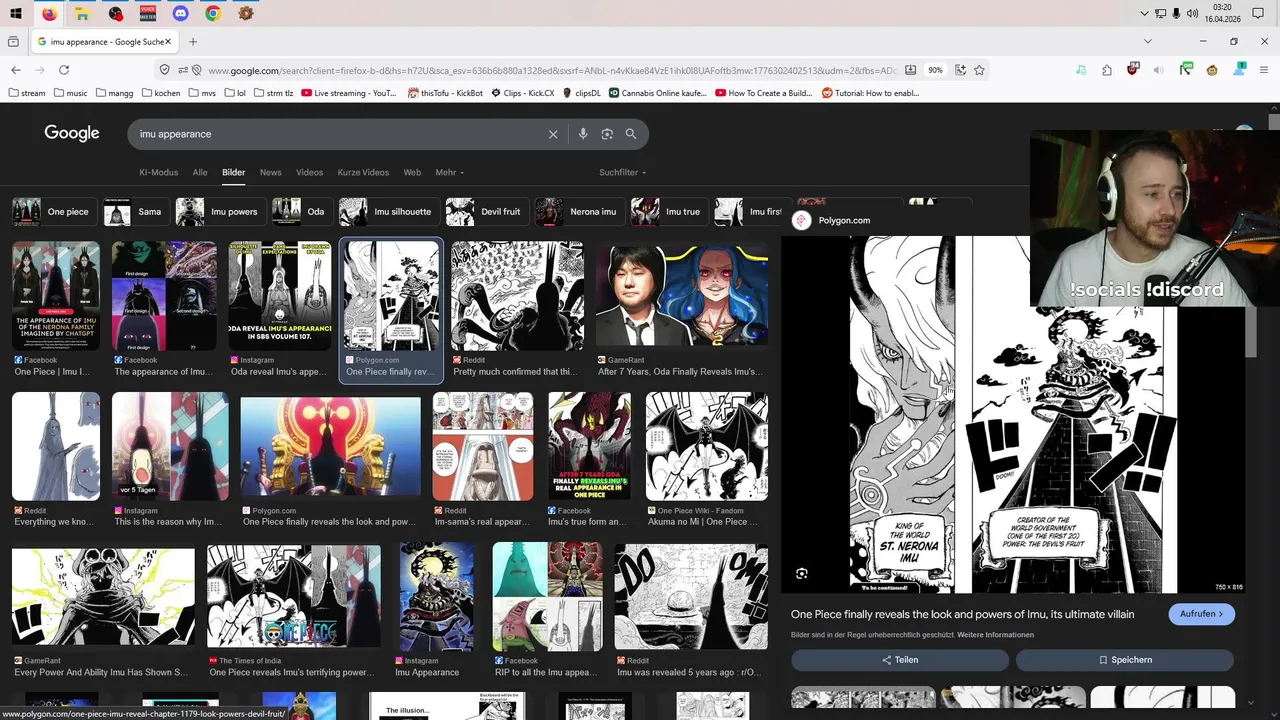This screenshot has width=1280, height=720.
Task: Switch to Alle results tab
Action: tap(200, 172)
